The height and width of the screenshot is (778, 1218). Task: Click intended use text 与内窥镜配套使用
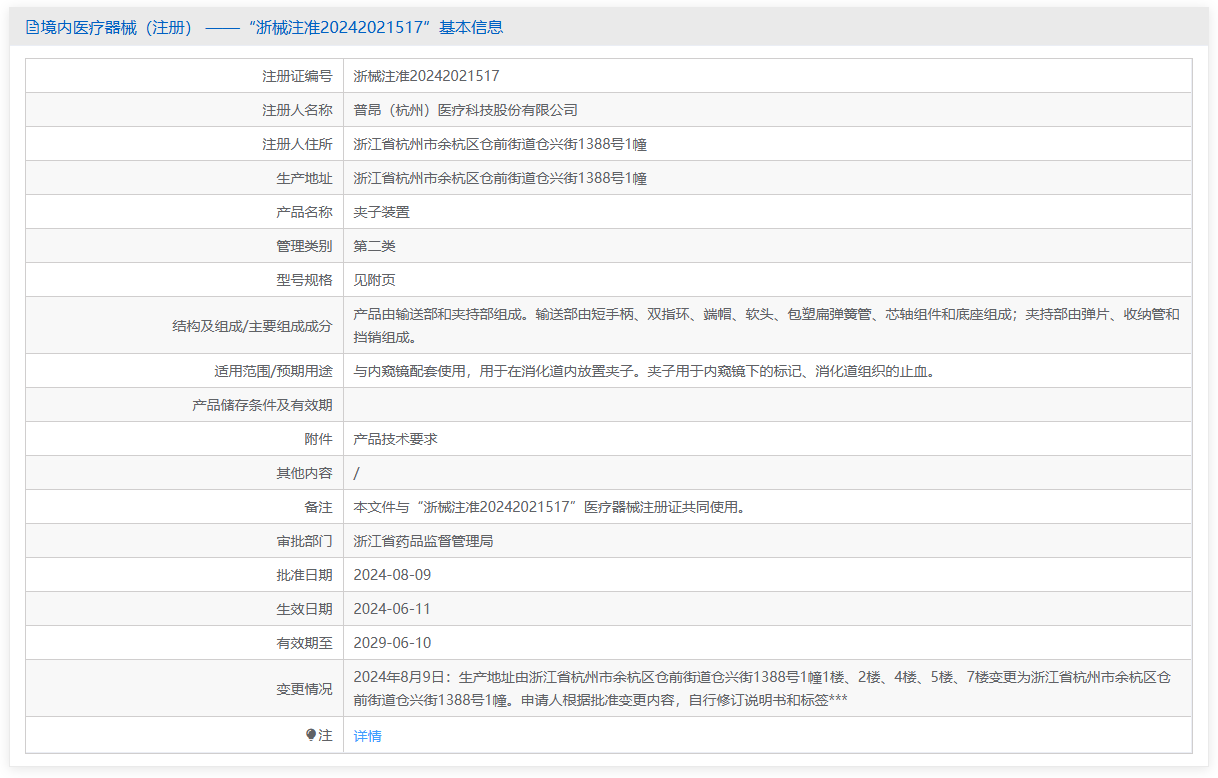pyautogui.click(x=644, y=371)
